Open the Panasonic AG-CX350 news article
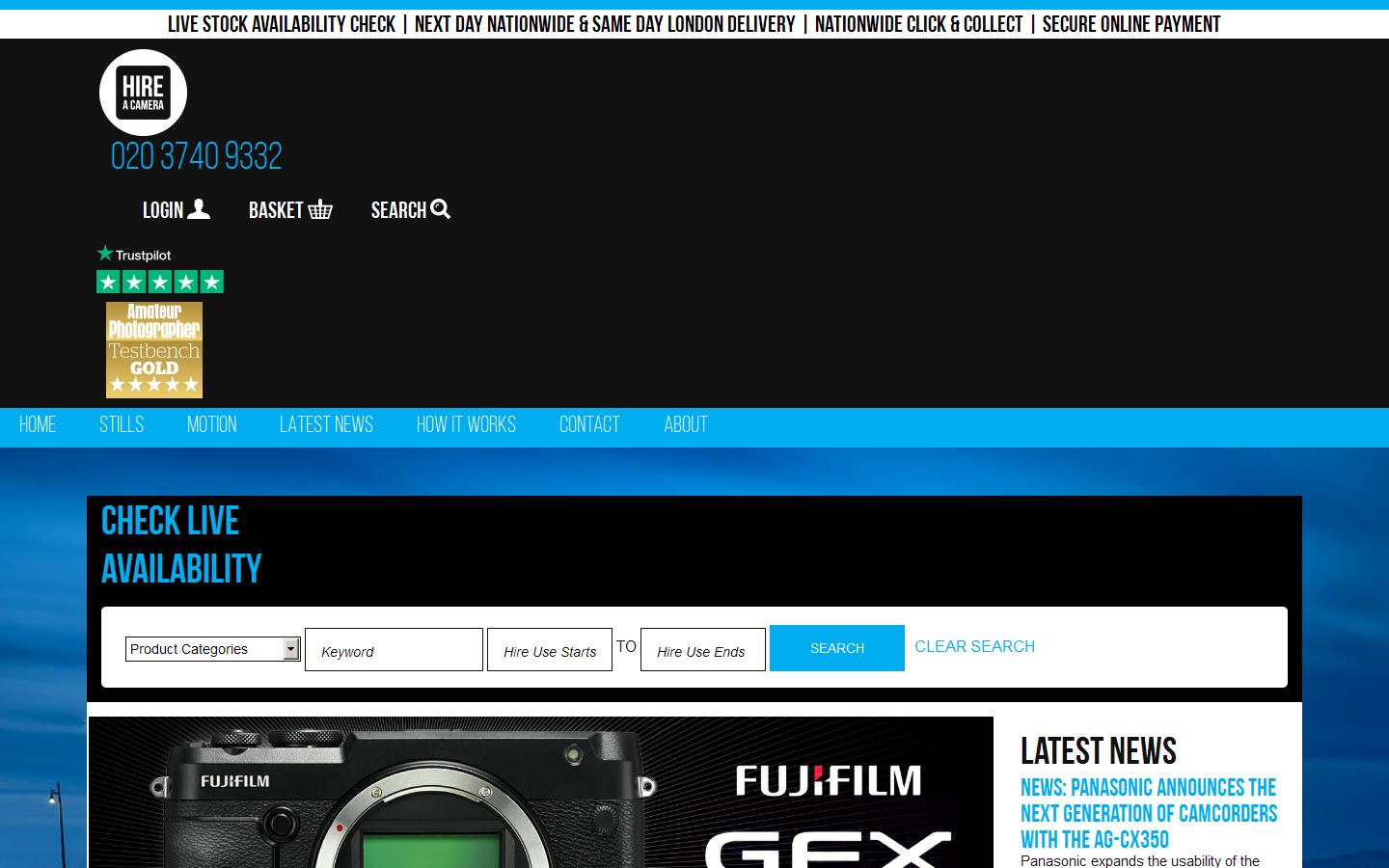The image size is (1389, 868). point(1149,813)
